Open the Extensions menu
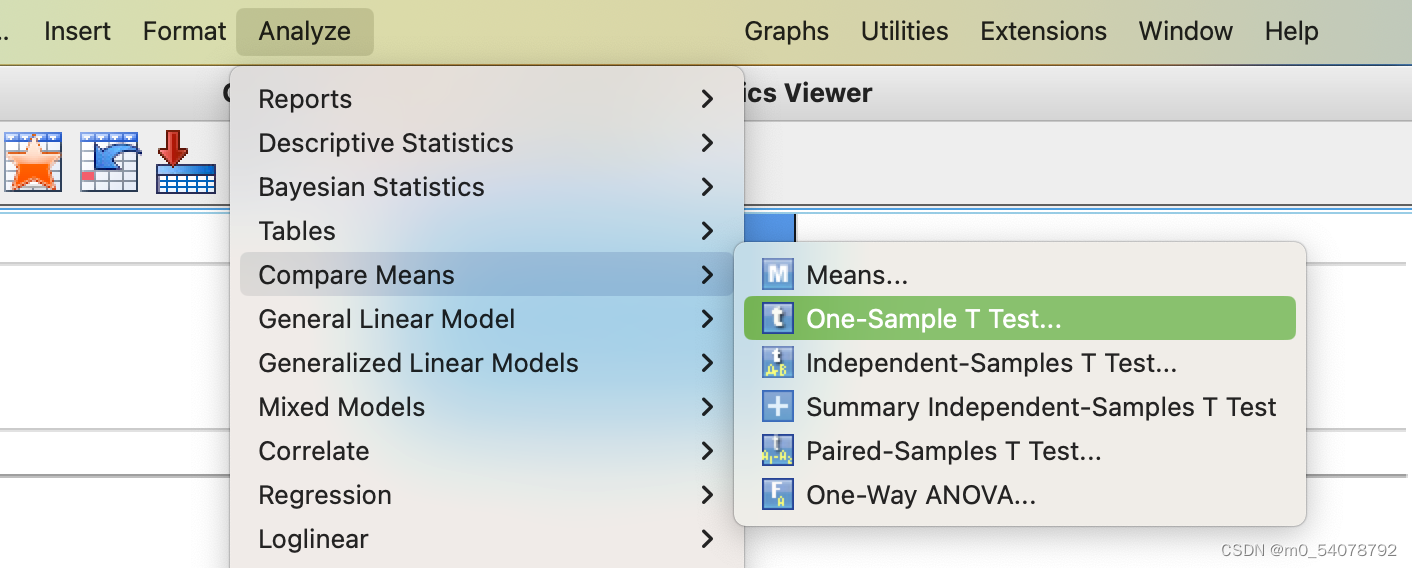Image resolution: width=1412 pixels, height=568 pixels. (x=1043, y=32)
